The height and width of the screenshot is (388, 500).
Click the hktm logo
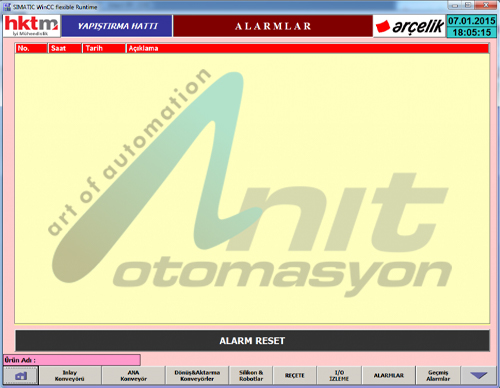click(x=32, y=26)
